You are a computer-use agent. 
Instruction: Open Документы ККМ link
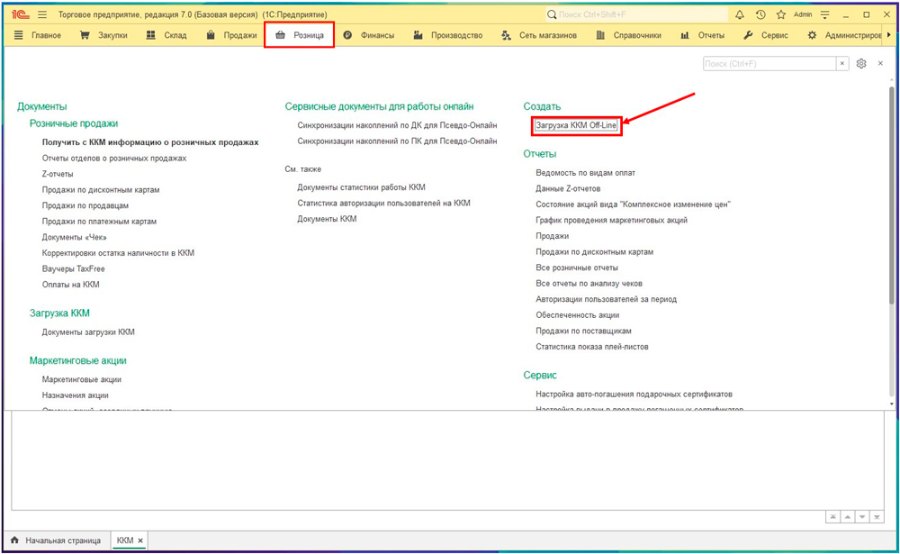coord(327,219)
